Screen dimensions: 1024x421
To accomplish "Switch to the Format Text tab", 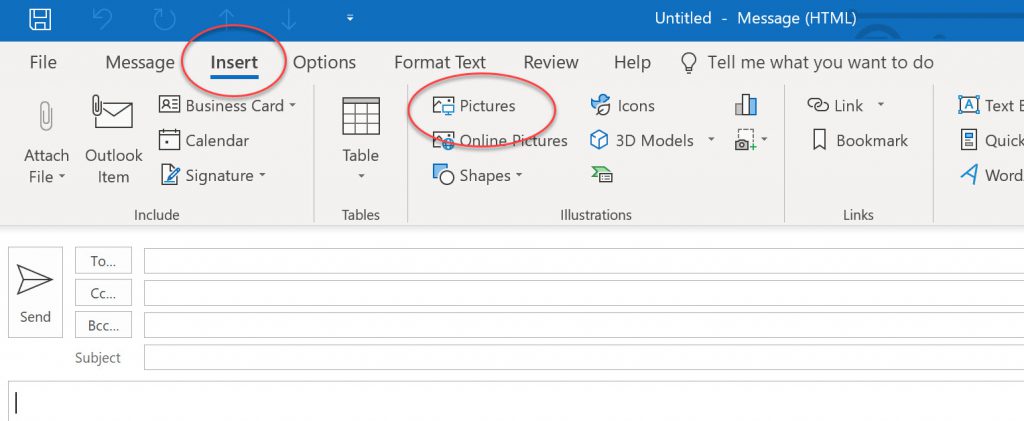I will [x=440, y=63].
